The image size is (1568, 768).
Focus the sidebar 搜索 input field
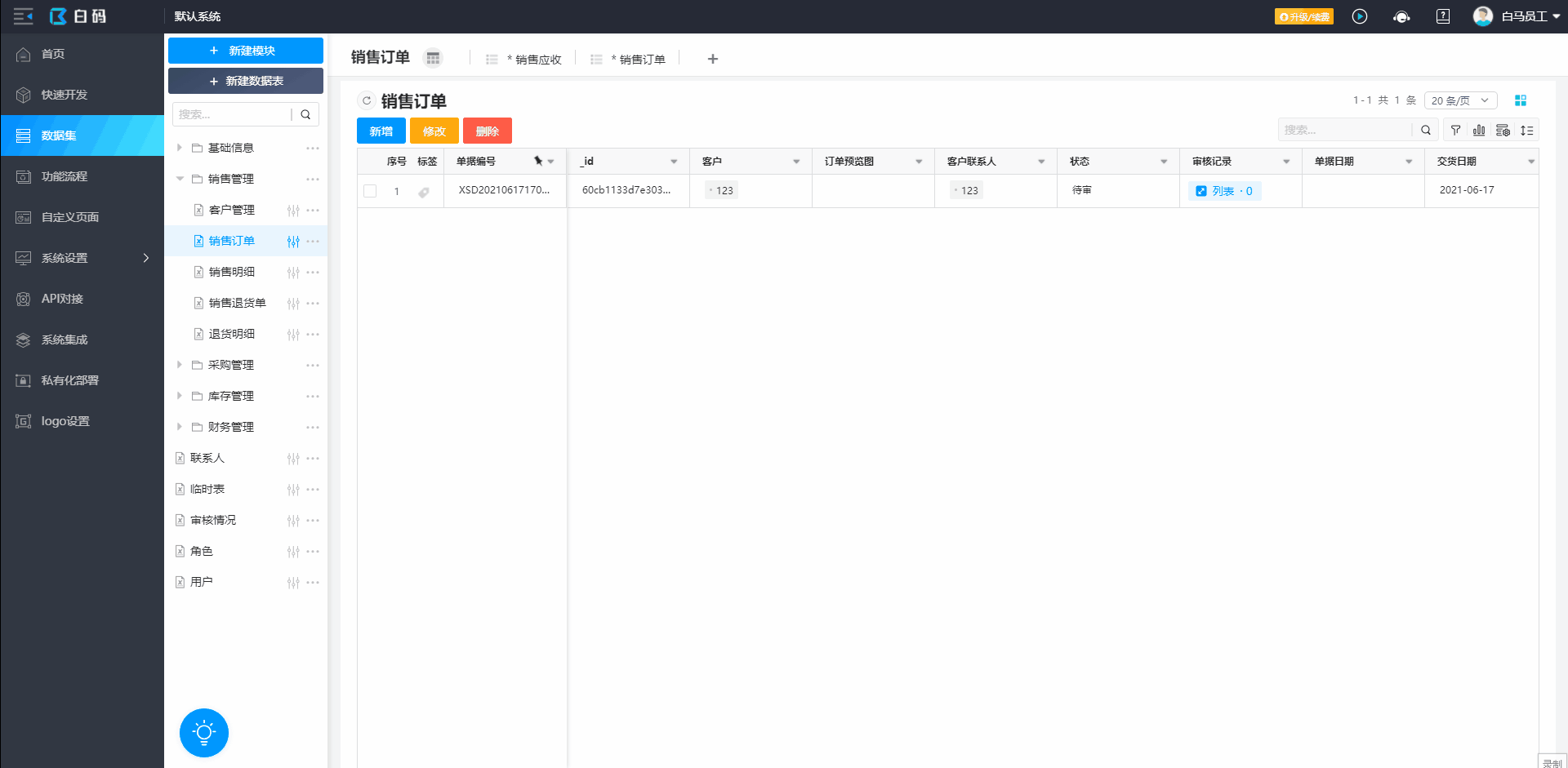point(232,114)
